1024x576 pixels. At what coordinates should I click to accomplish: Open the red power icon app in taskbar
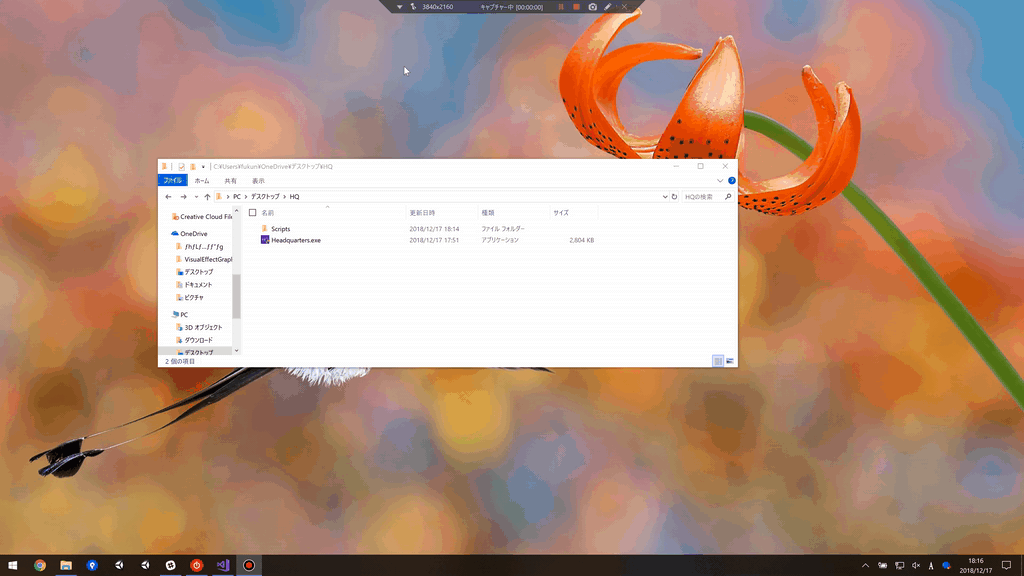pos(197,566)
